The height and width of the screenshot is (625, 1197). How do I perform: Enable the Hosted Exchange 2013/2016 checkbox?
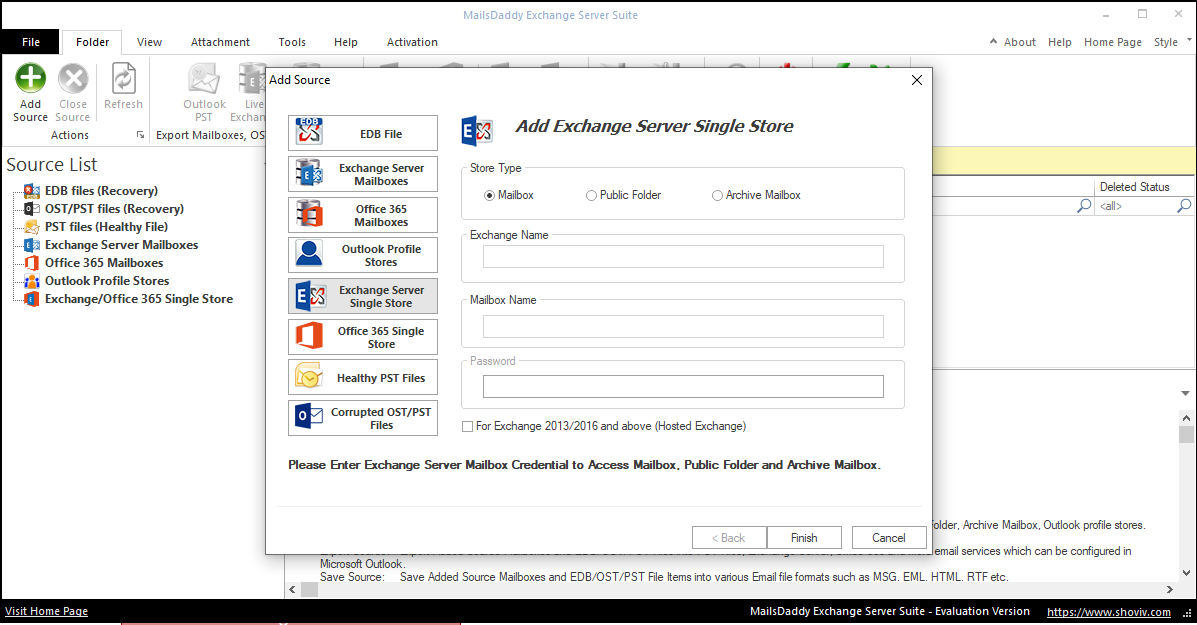pos(468,427)
